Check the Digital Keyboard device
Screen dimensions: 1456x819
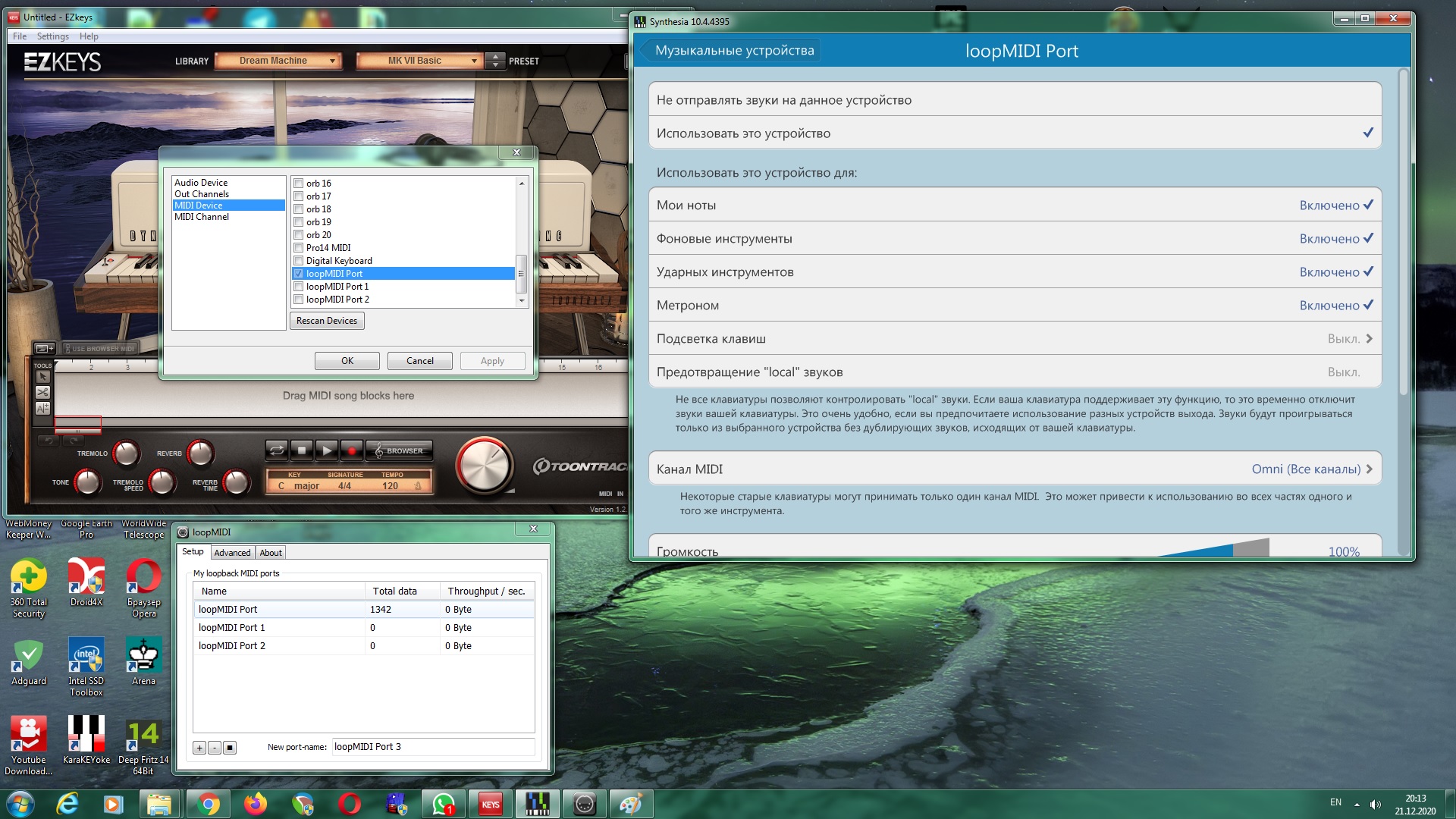pyautogui.click(x=299, y=261)
